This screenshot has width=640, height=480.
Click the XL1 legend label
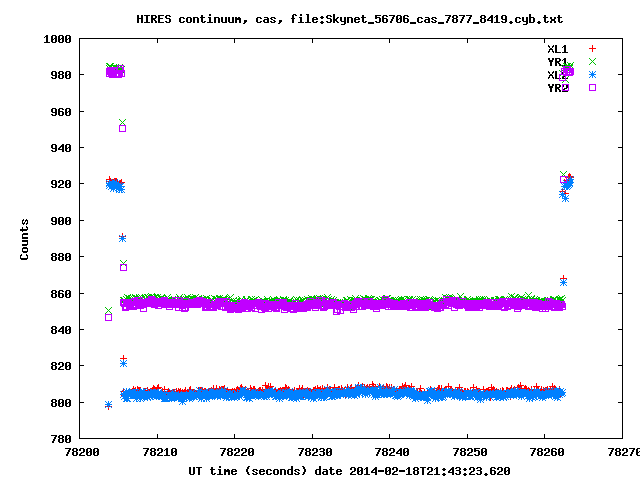point(558,49)
